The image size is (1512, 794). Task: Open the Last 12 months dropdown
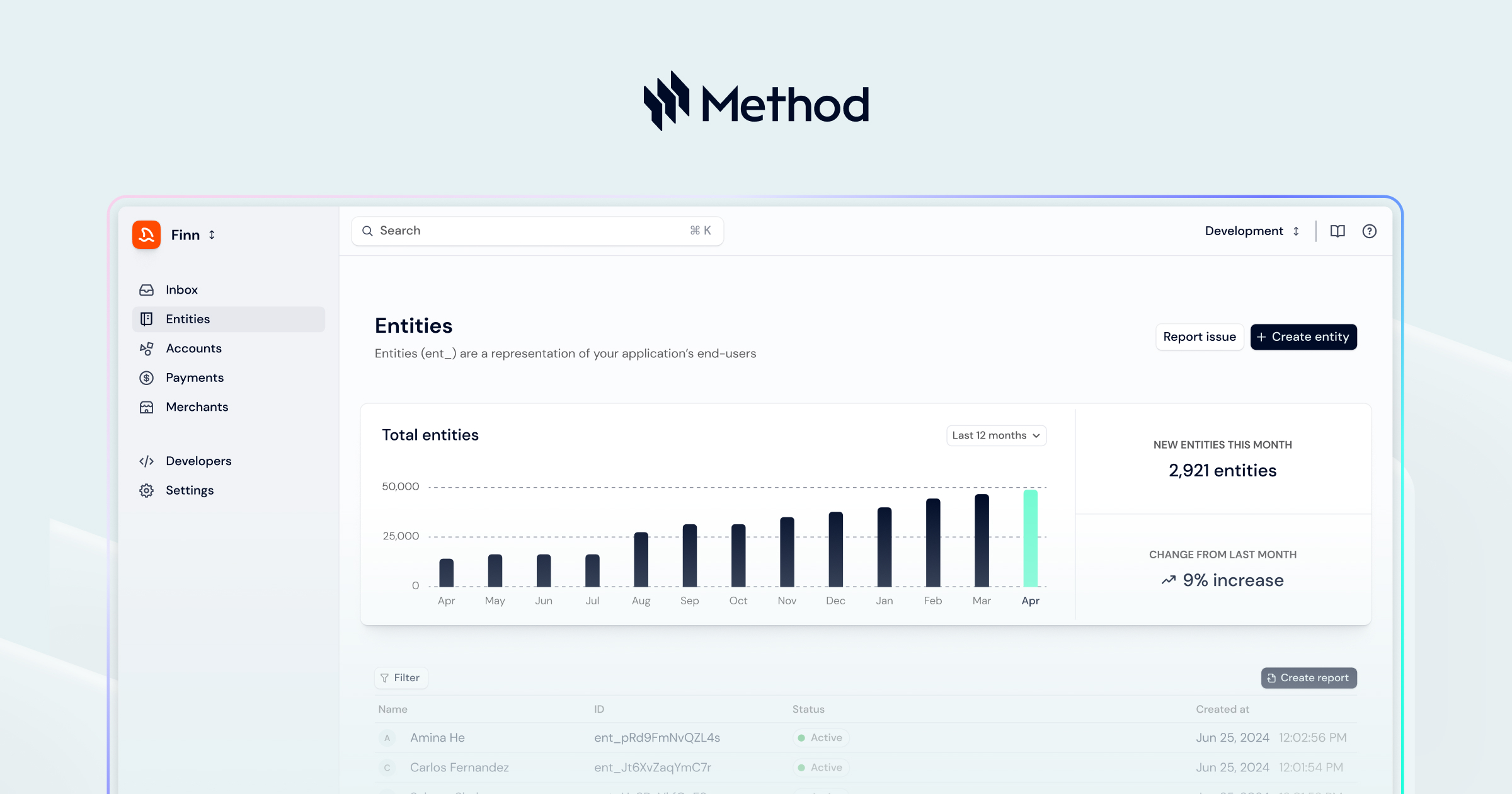(x=995, y=435)
